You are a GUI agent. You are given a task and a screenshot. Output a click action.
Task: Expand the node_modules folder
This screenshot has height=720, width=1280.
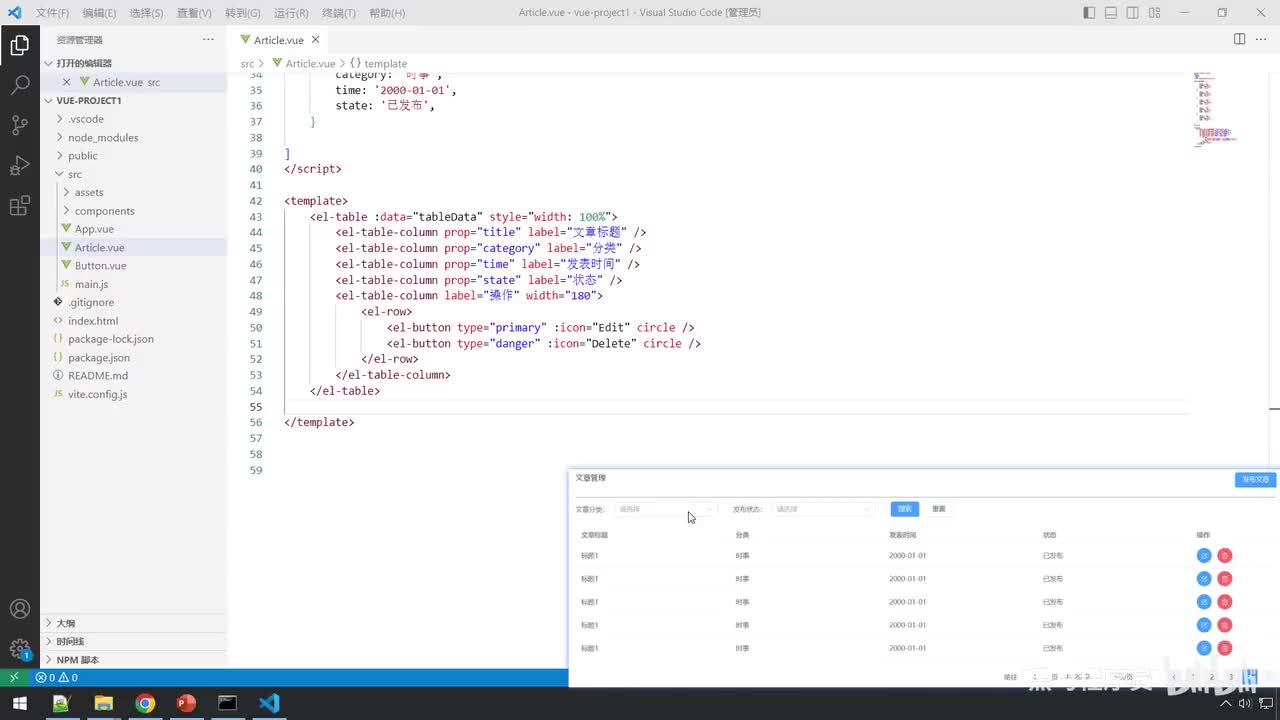pyautogui.click(x=102, y=138)
